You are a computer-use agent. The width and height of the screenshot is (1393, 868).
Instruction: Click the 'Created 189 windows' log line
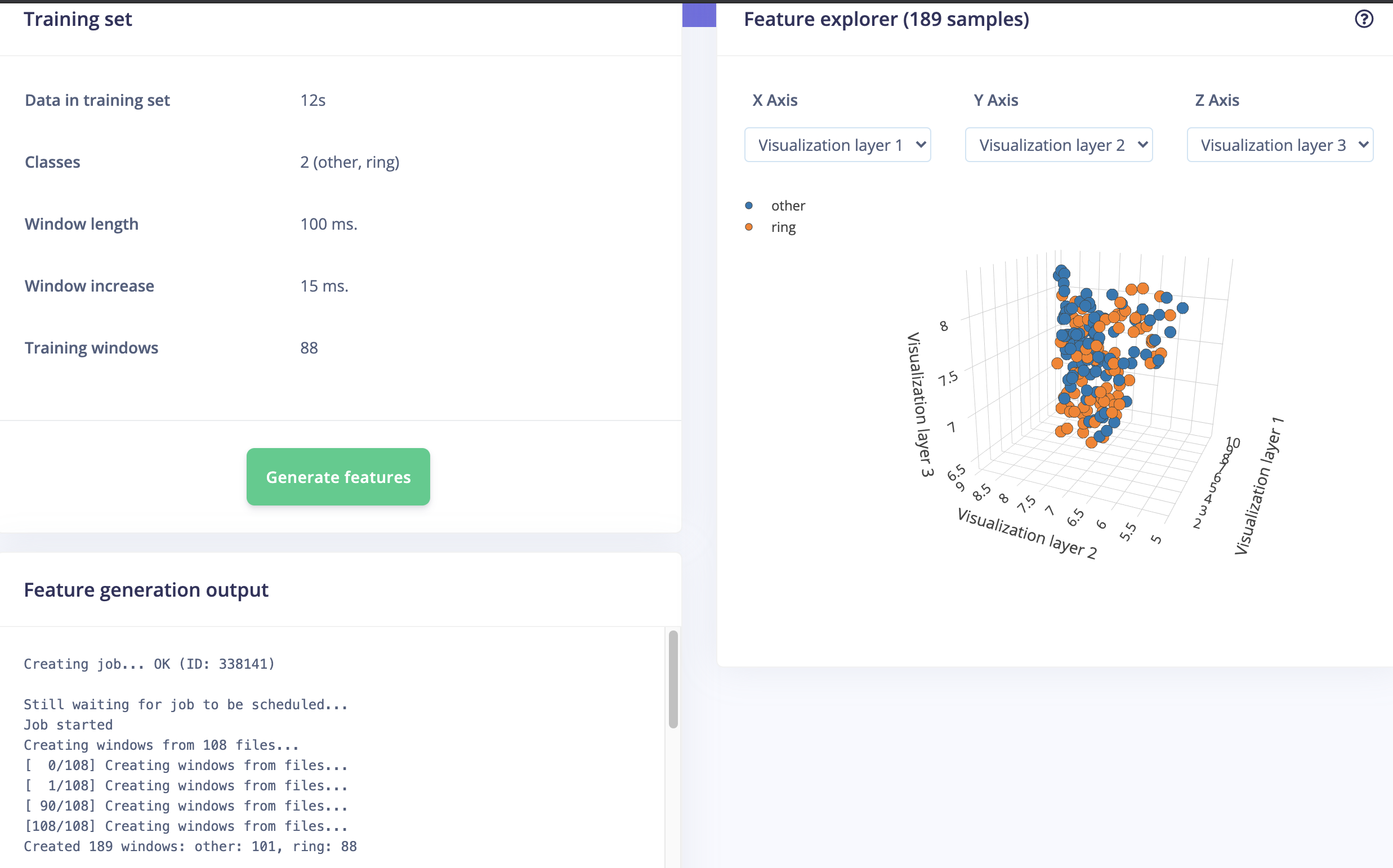(190, 845)
